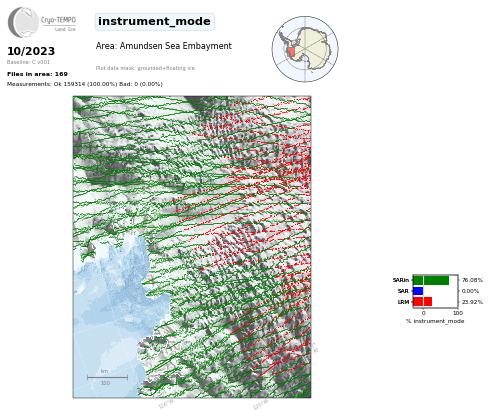The height and width of the screenshot is (410, 492).
Task: Click the 100 km scale bar
Action: click(x=107, y=377)
